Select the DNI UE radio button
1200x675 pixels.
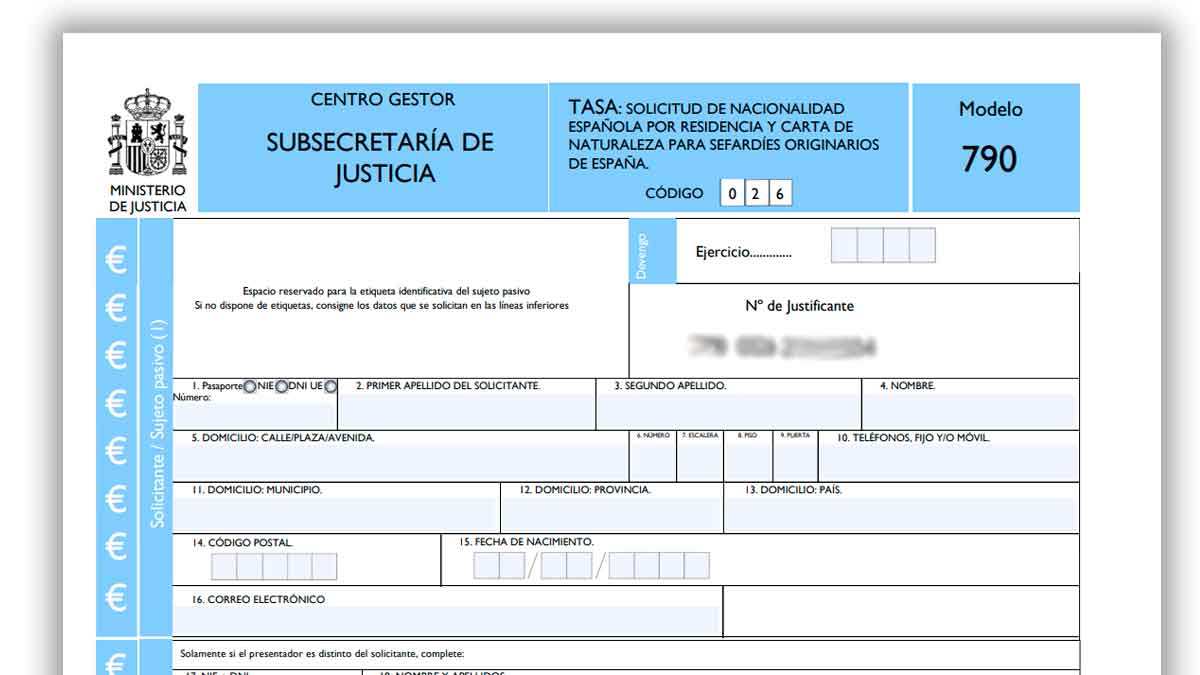330,388
